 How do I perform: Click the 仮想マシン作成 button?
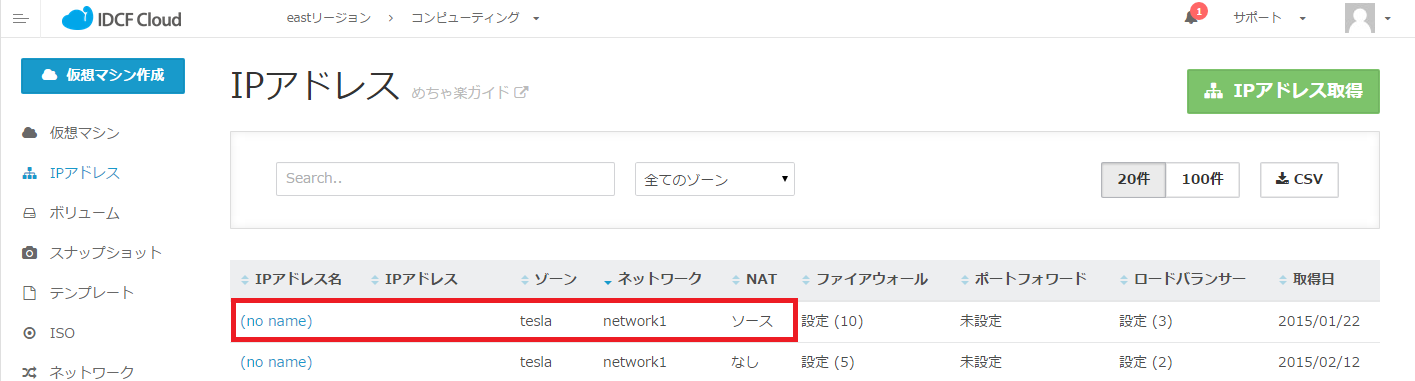coord(103,75)
